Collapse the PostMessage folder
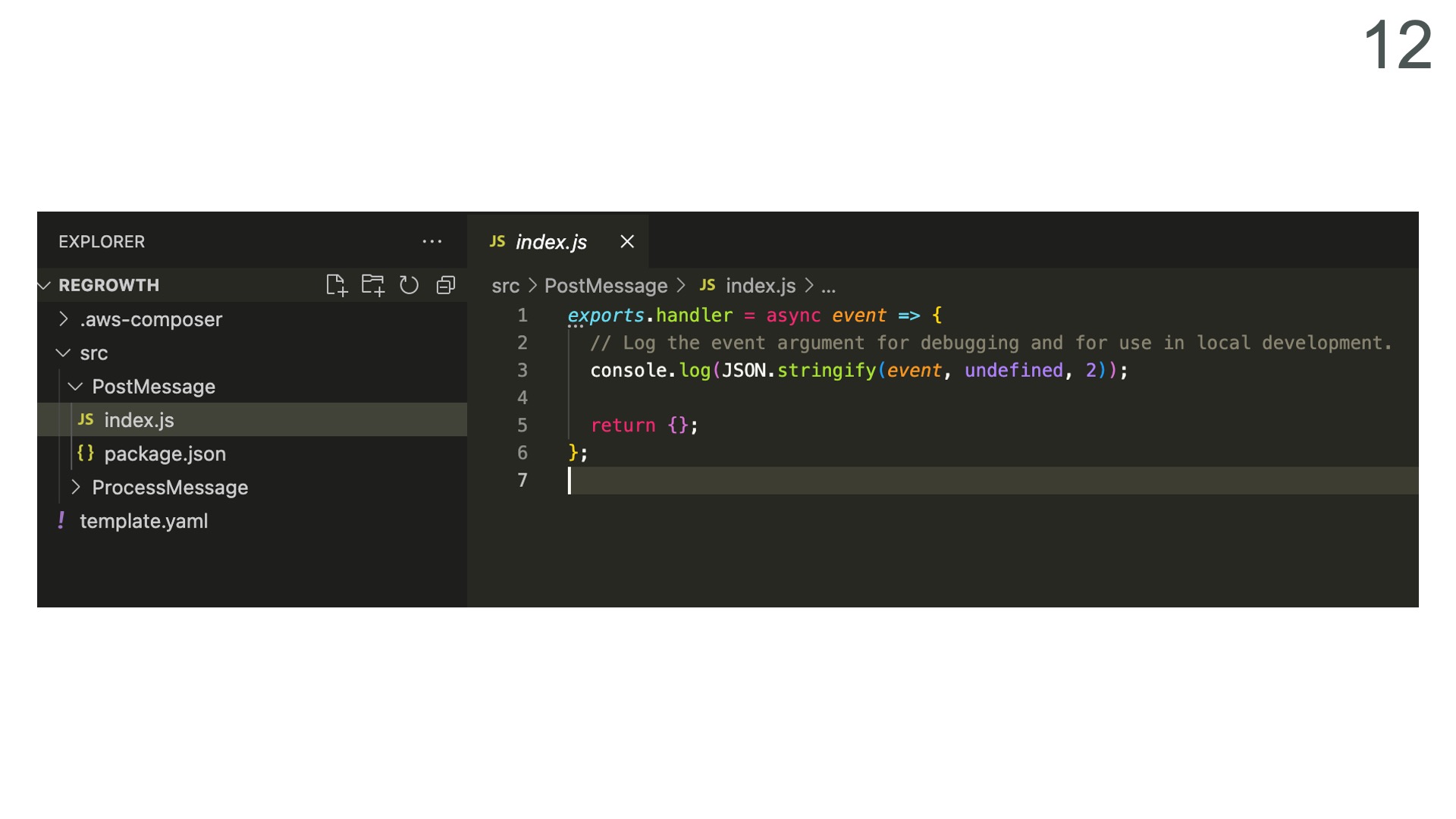The image size is (1456, 819). pyautogui.click(x=75, y=387)
